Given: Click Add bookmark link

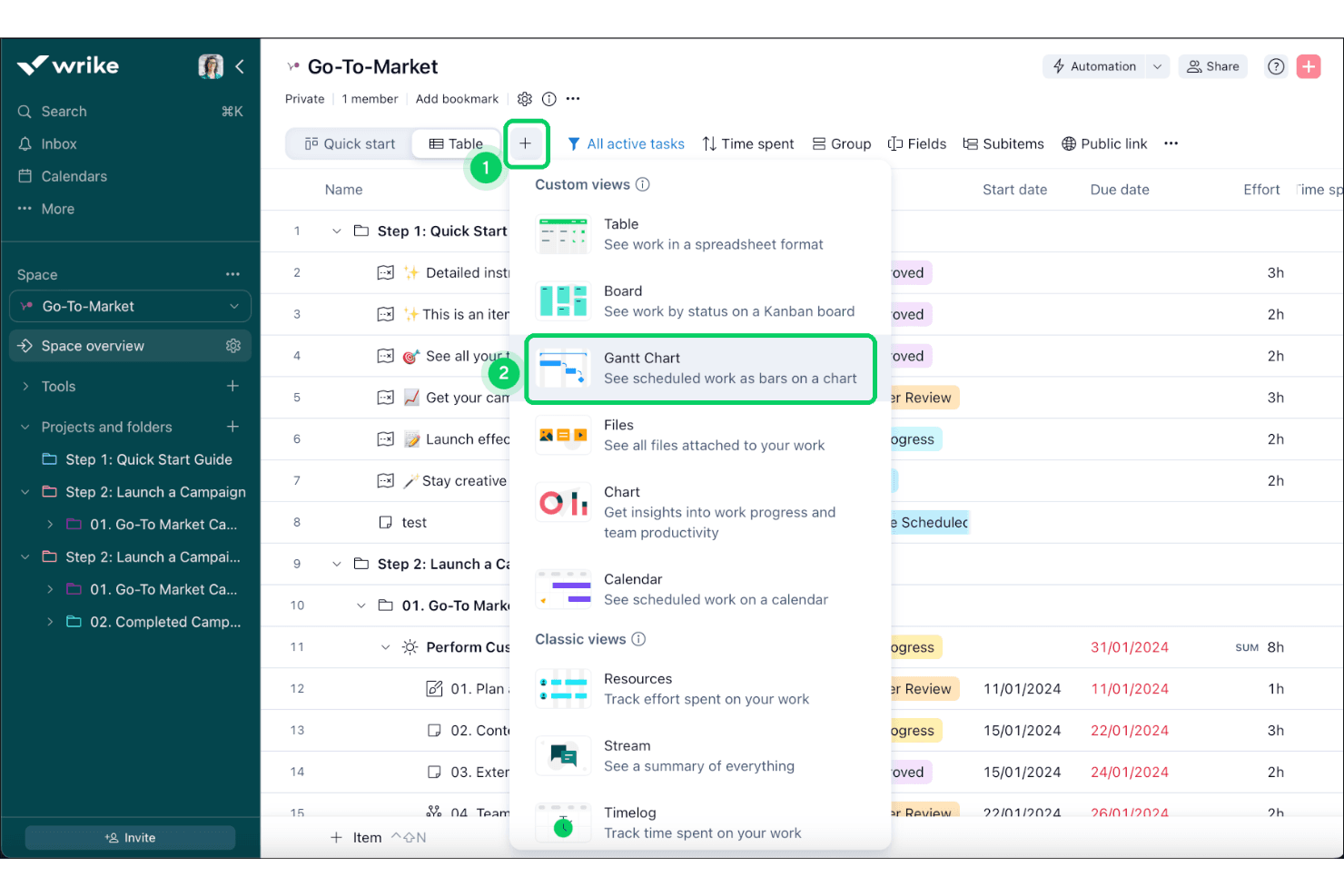Looking at the screenshot, I should point(457,99).
